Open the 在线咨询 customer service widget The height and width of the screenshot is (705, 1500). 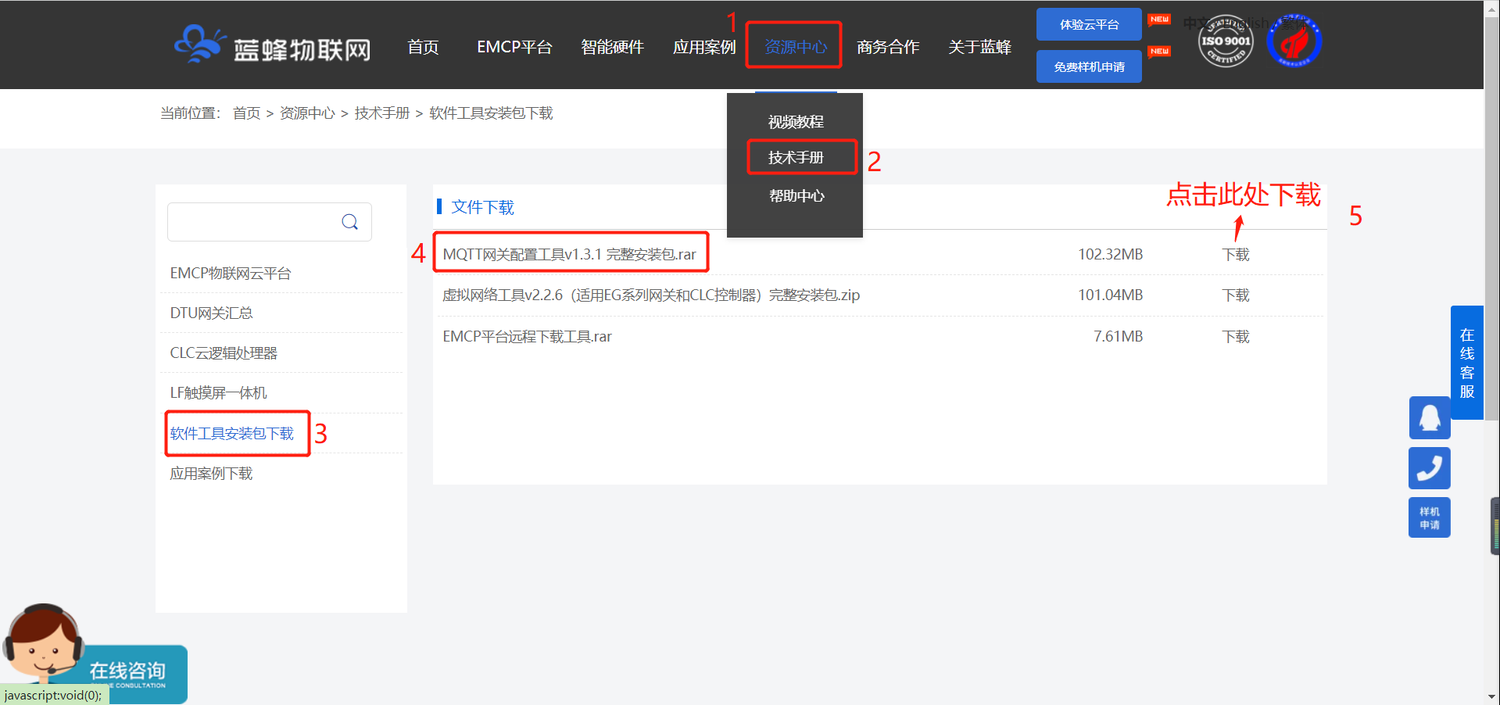pos(94,655)
